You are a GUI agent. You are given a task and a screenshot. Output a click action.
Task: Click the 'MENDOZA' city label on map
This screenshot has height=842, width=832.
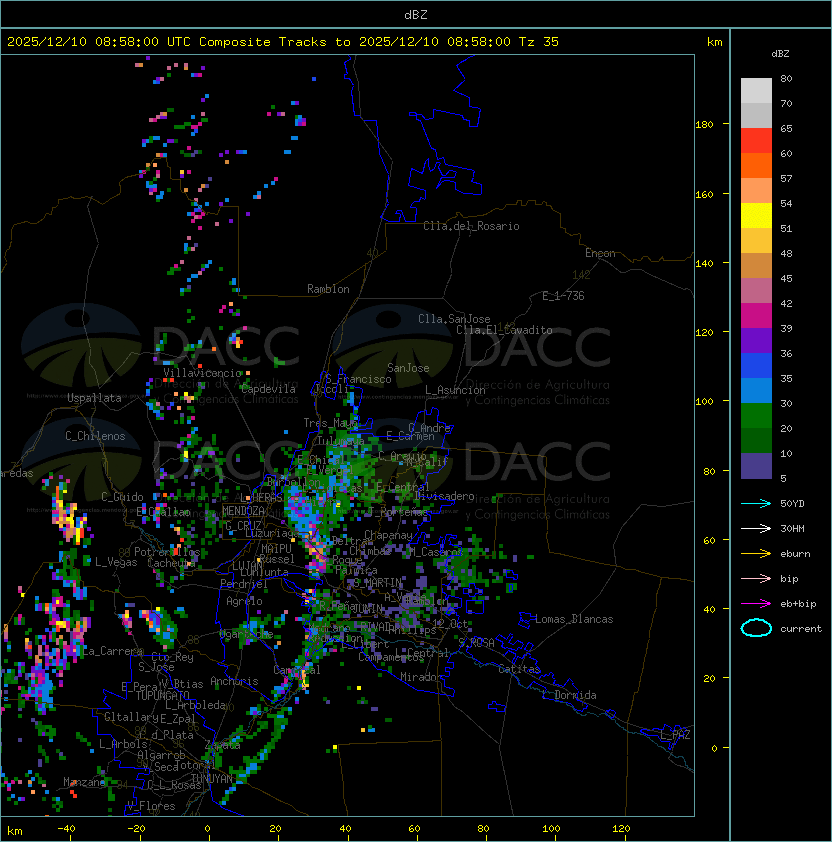[243, 511]
